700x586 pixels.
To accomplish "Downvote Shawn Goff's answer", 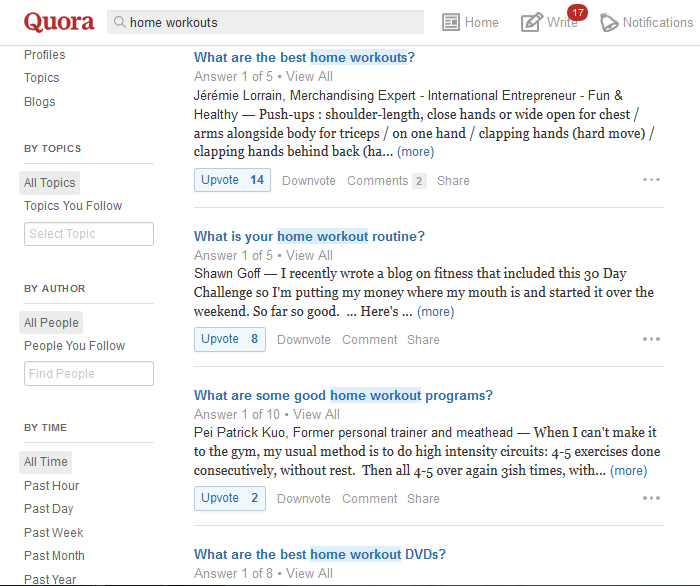I will click(304, 340).
